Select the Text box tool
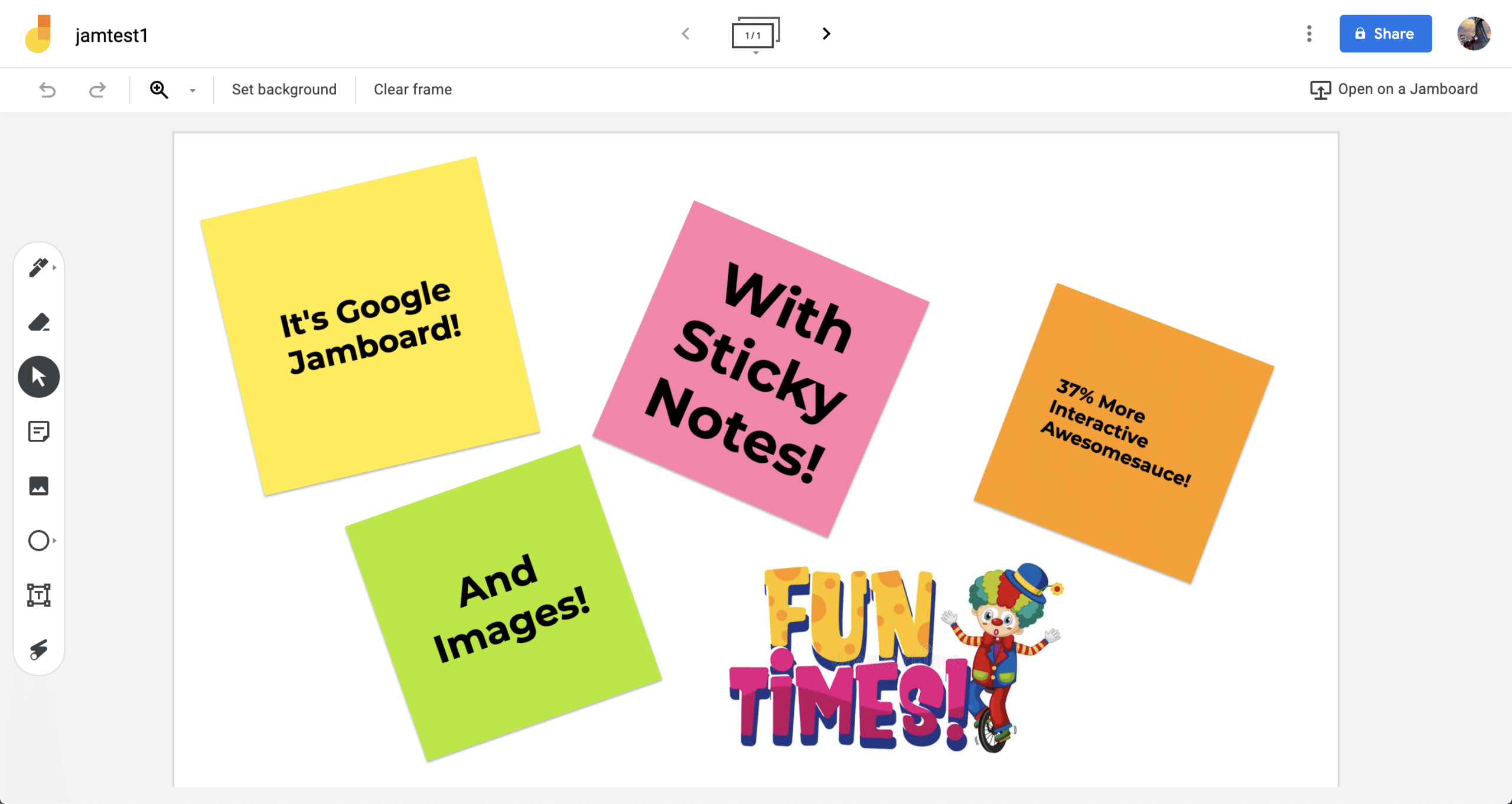The width and height of the screenshot is (1512, 804). tap(38, 596)
